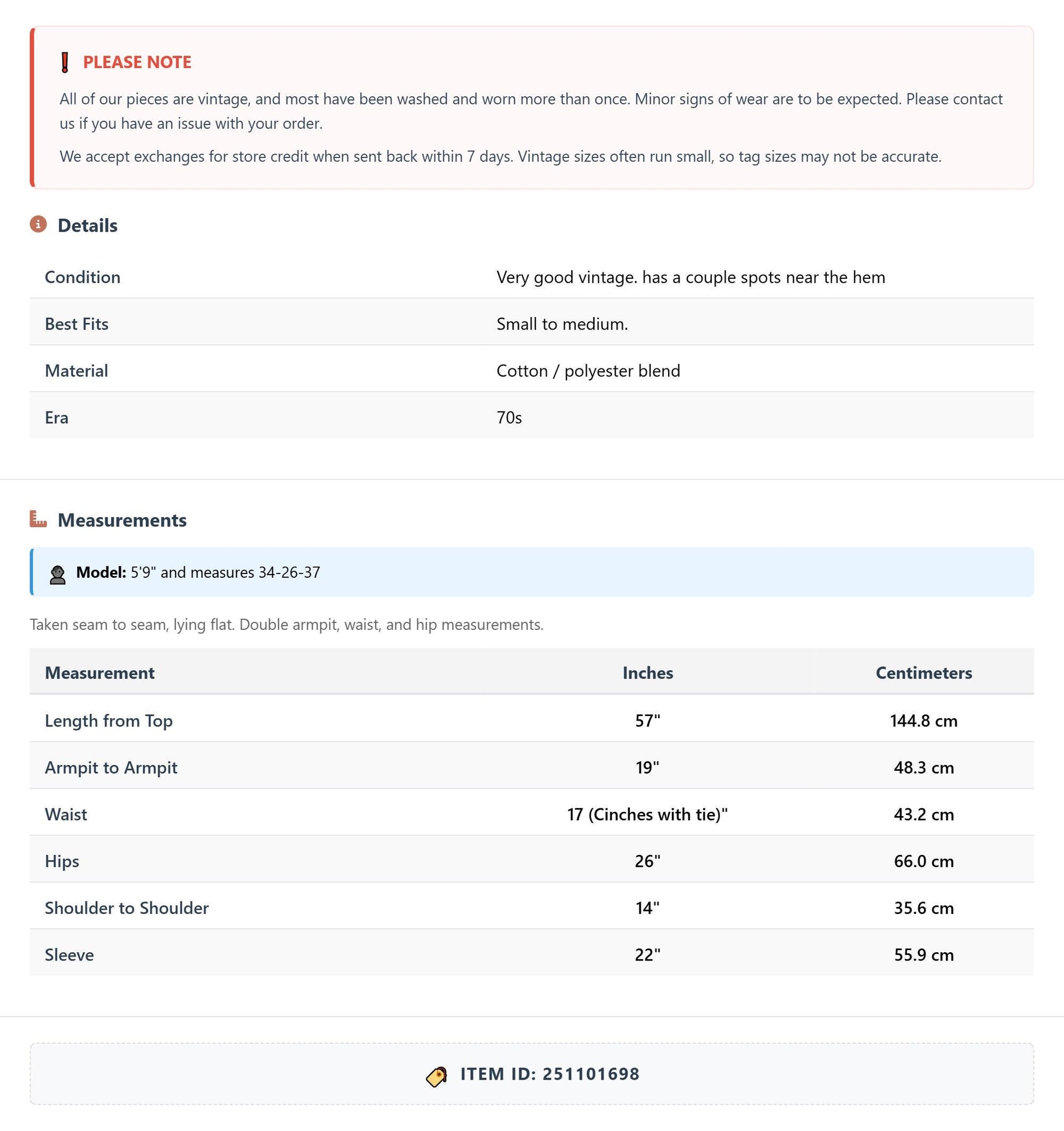The image size is (1064, 1131).
Task: Click the Inches column header
Action: pos(647,673)
